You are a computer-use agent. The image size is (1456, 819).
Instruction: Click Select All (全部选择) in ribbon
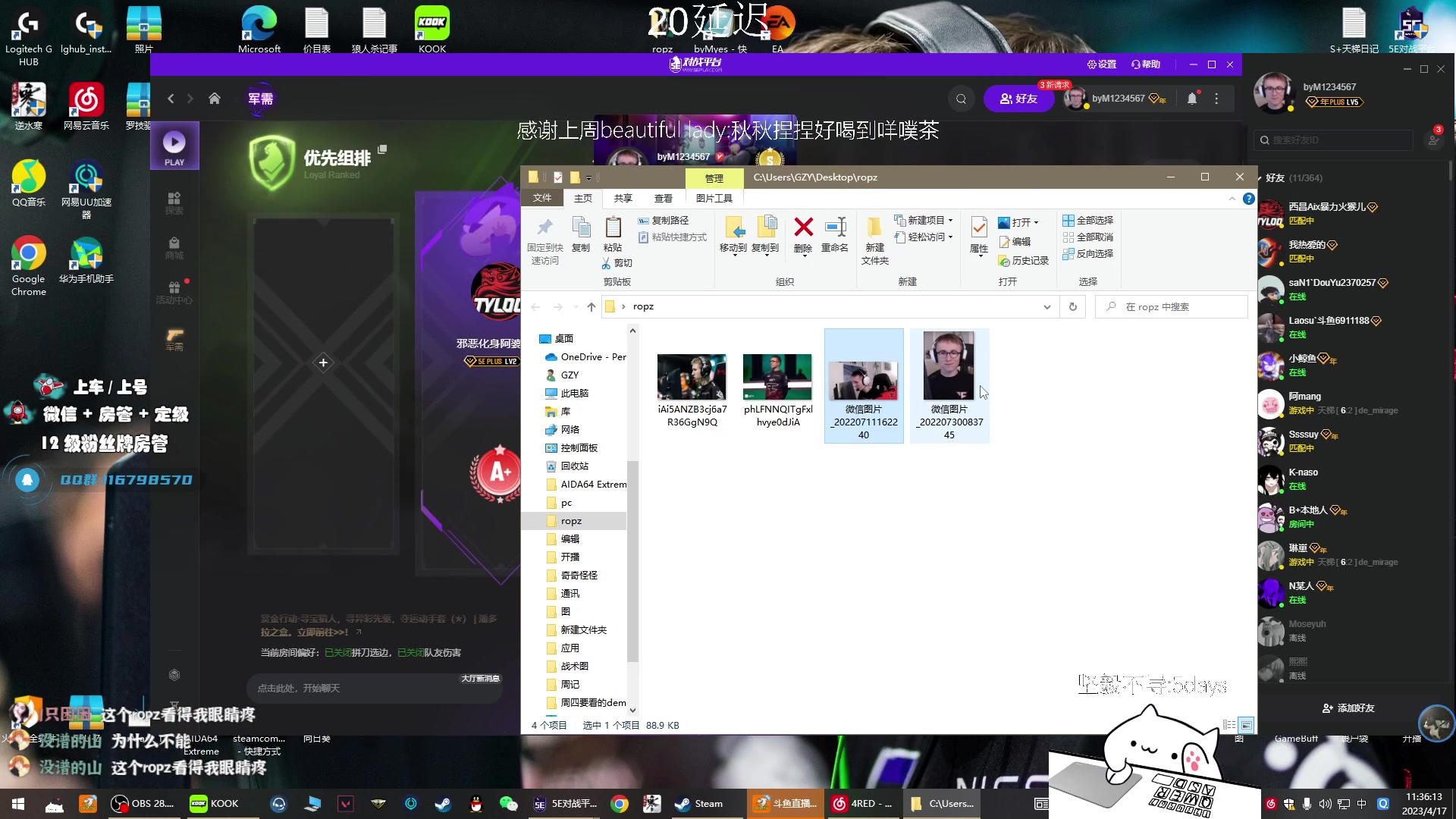click(1087, 221)
